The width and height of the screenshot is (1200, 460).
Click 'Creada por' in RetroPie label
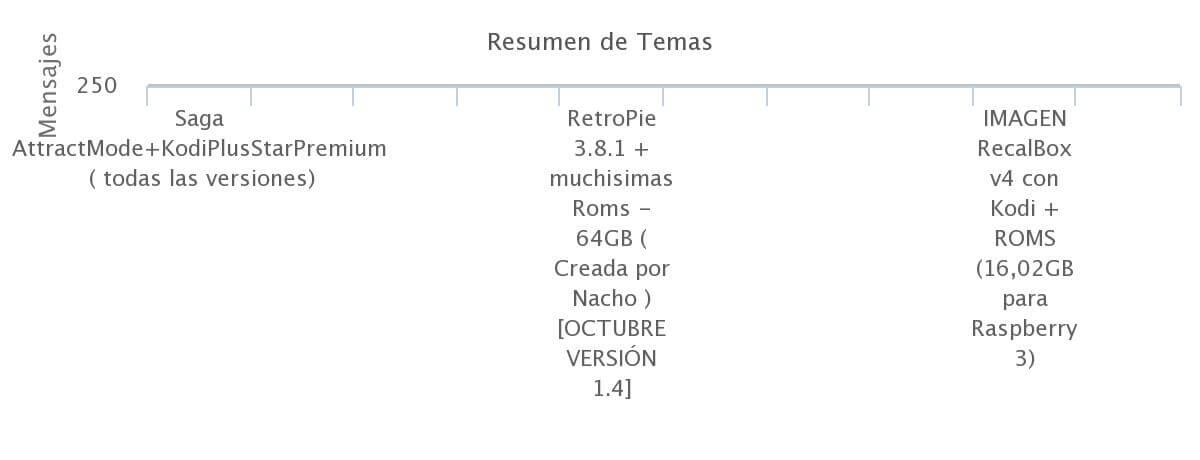pos(611,269)
